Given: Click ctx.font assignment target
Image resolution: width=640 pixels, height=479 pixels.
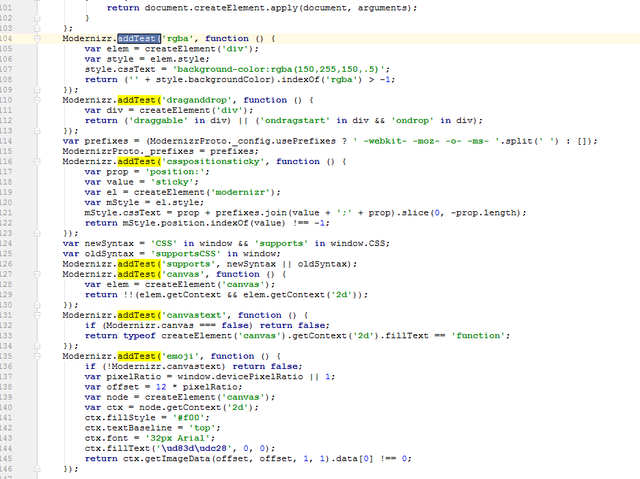Looking at the screenshot, I should [107, 438].
